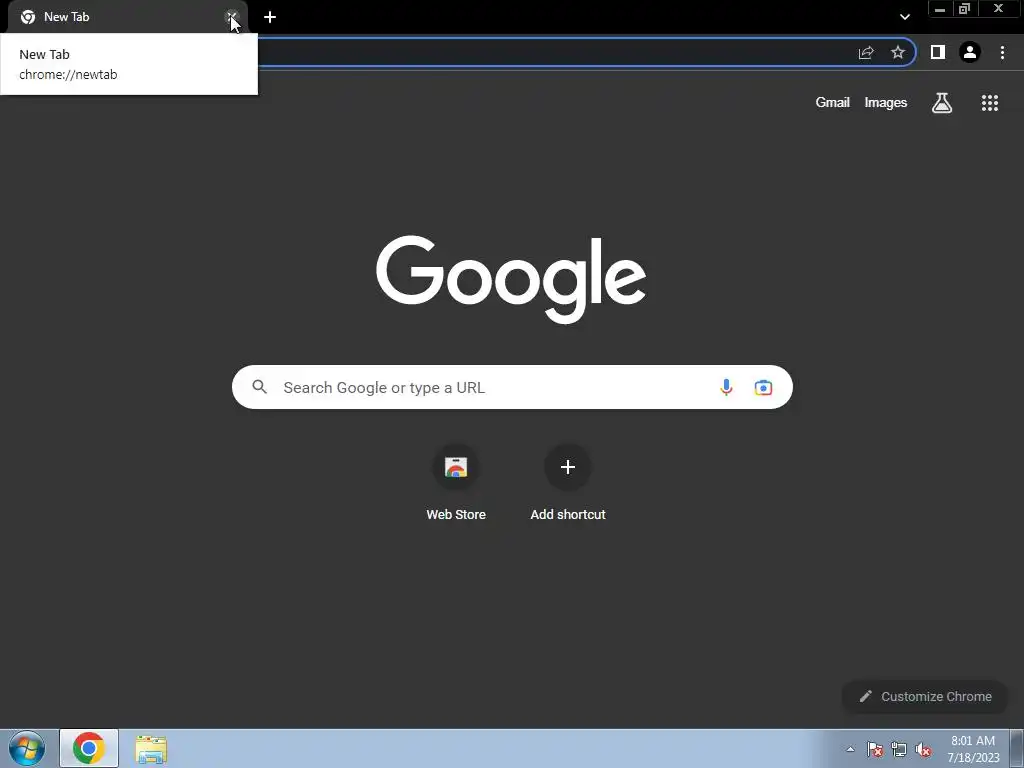Open a new tab with plus button
Viewport: 1024px width, 768px height.
pyautogui.click(x=270, y=17)
